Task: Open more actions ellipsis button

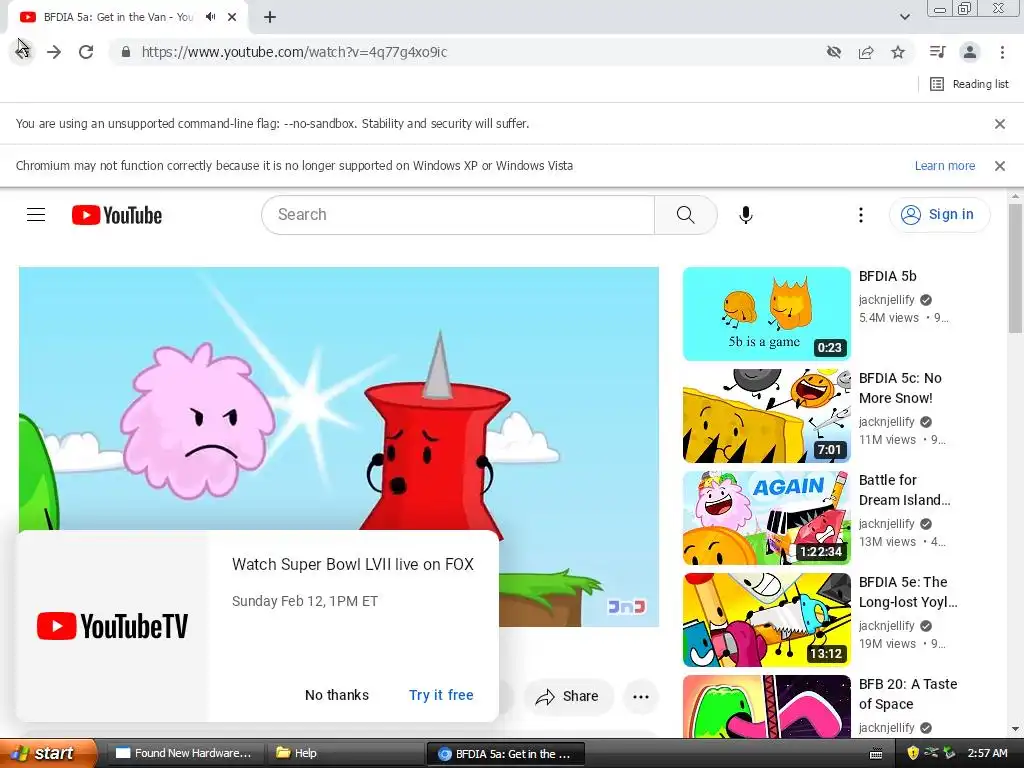Action: point(641,696)
